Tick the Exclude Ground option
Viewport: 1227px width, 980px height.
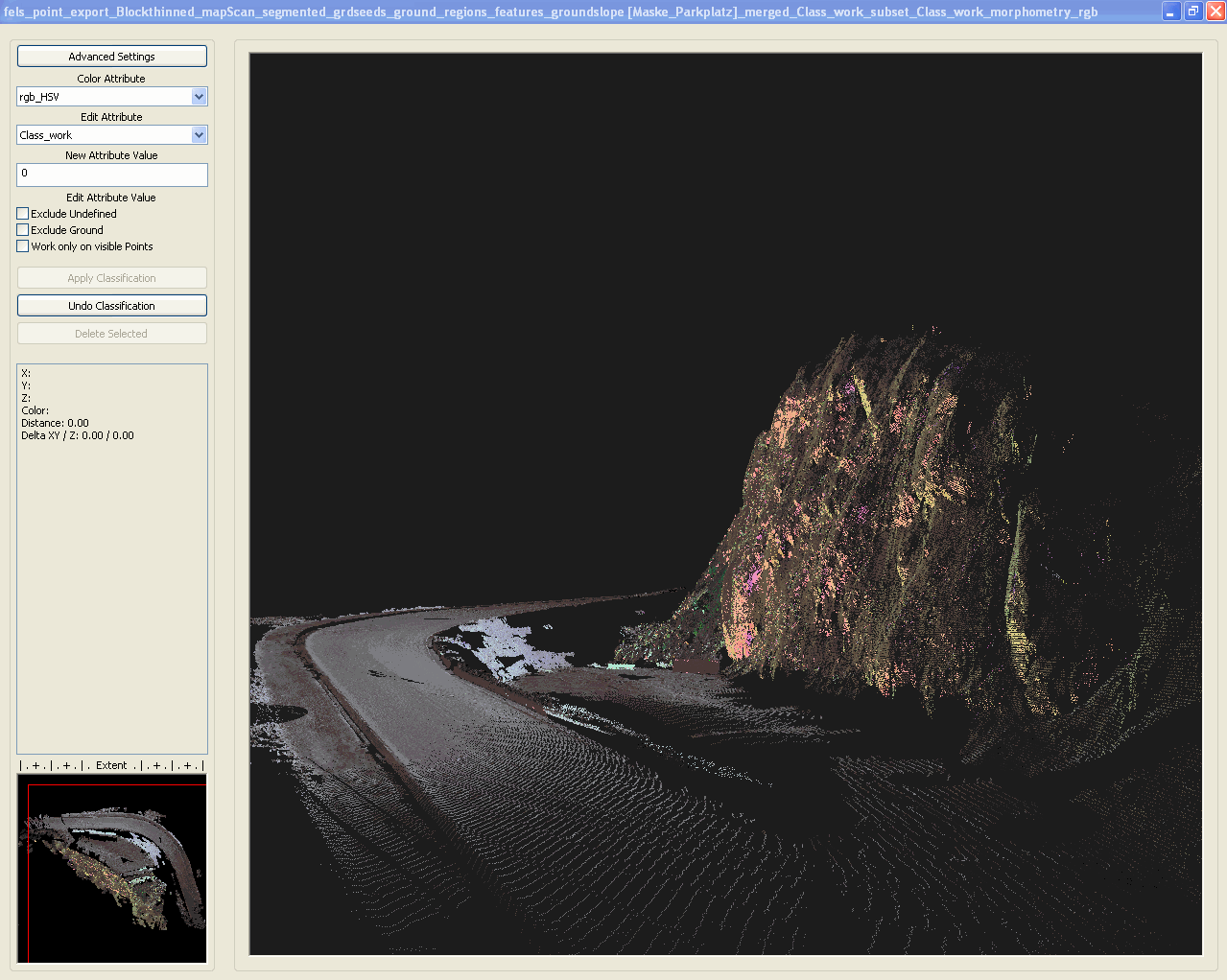pyautogui.click(x=23, y=230)
